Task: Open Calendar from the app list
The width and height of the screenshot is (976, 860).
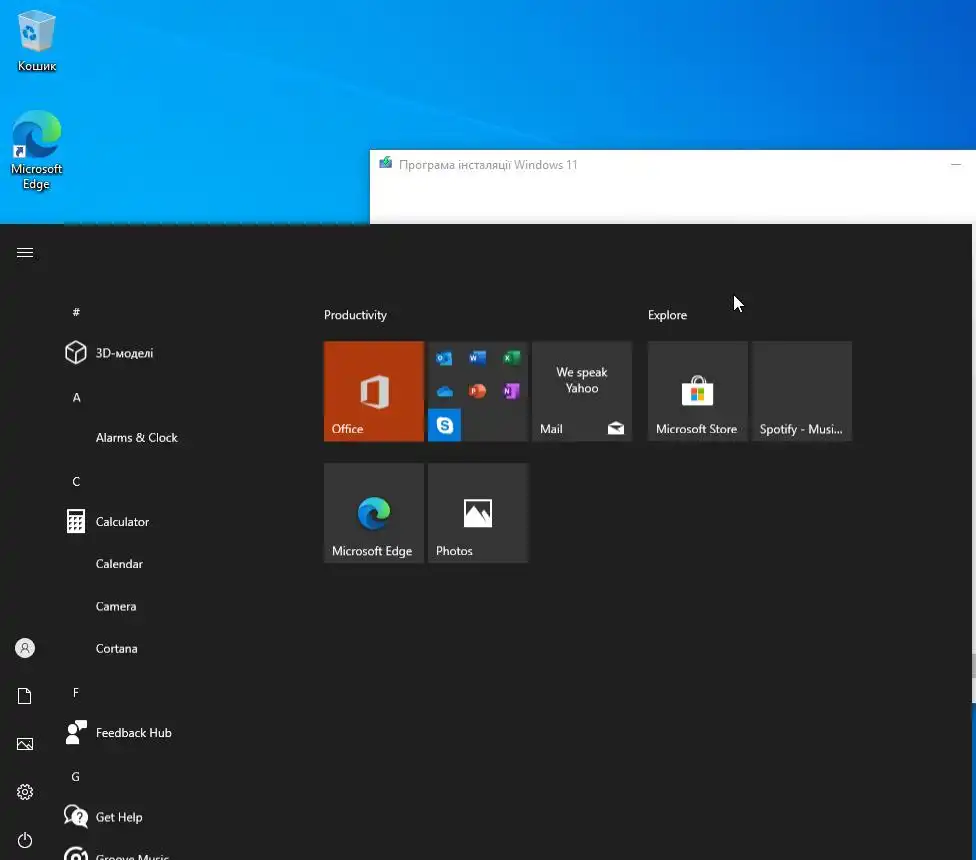Action: [119, 564]
